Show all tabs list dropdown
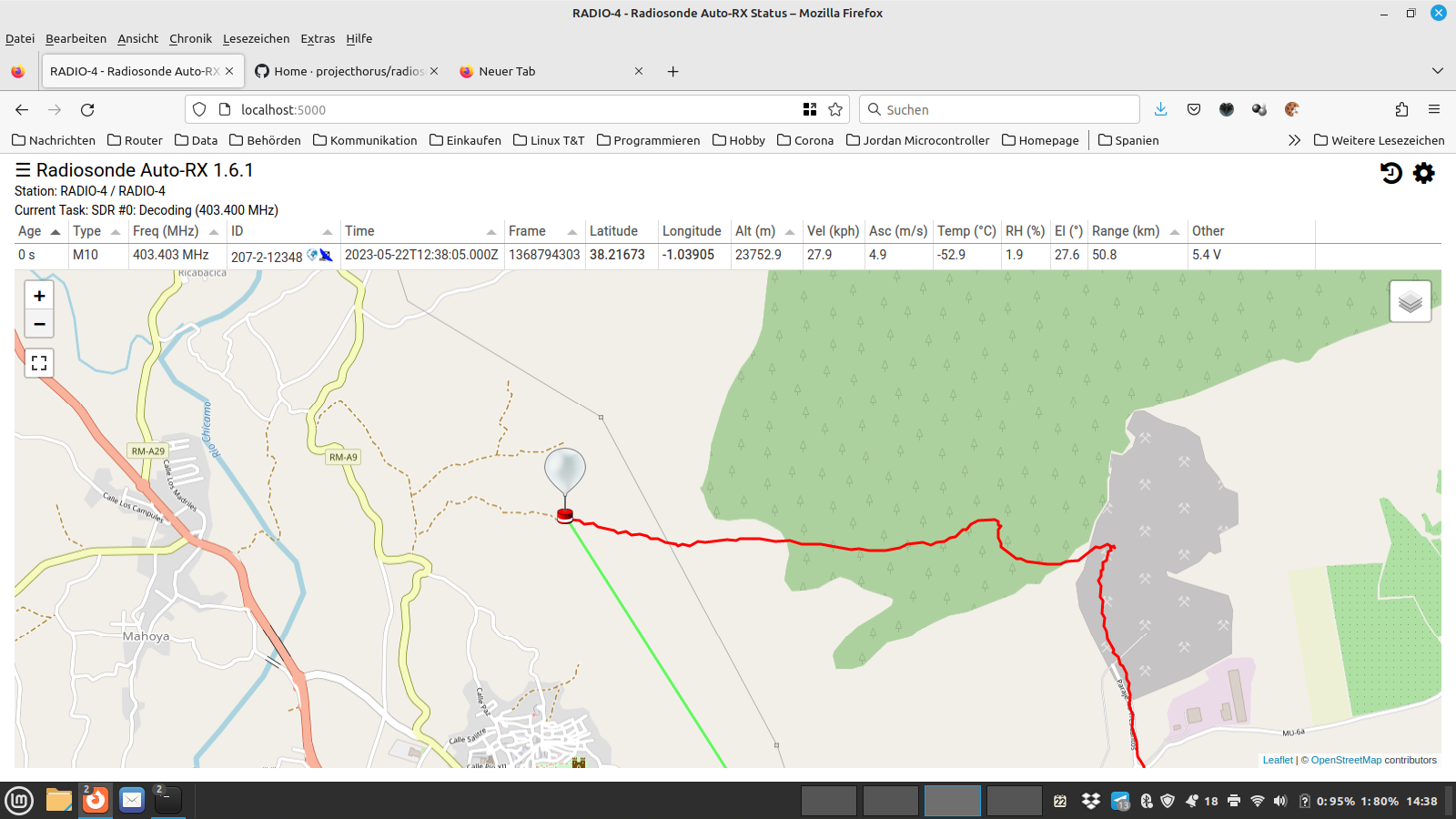This screenshot has height=819, width=1456. pos(1438,71)
